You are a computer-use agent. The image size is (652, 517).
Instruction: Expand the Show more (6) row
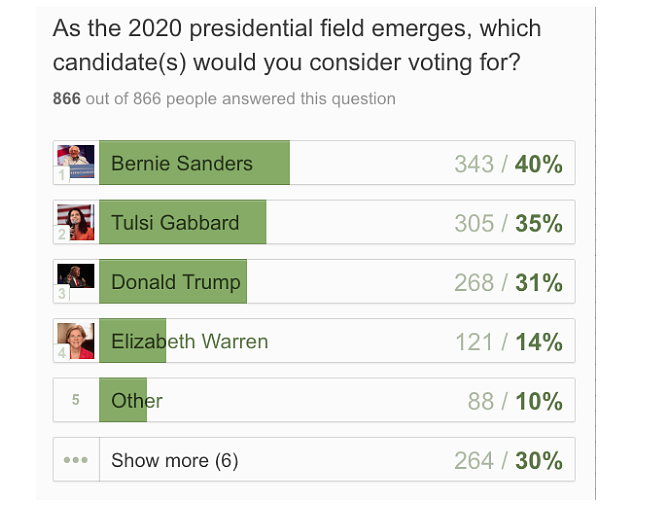[174, 460]
